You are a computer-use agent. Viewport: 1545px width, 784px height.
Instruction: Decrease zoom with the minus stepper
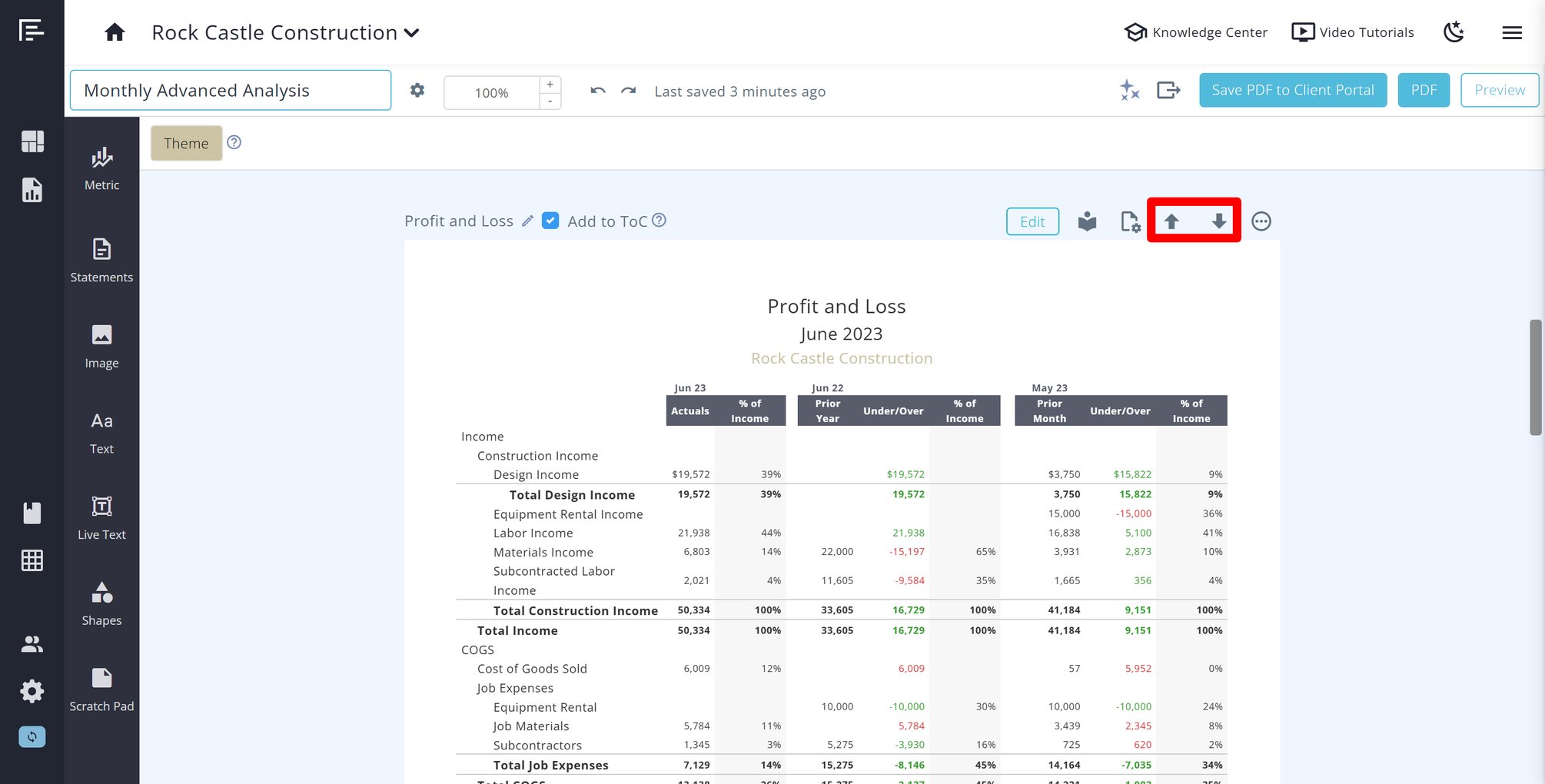(x=550, y=101)
